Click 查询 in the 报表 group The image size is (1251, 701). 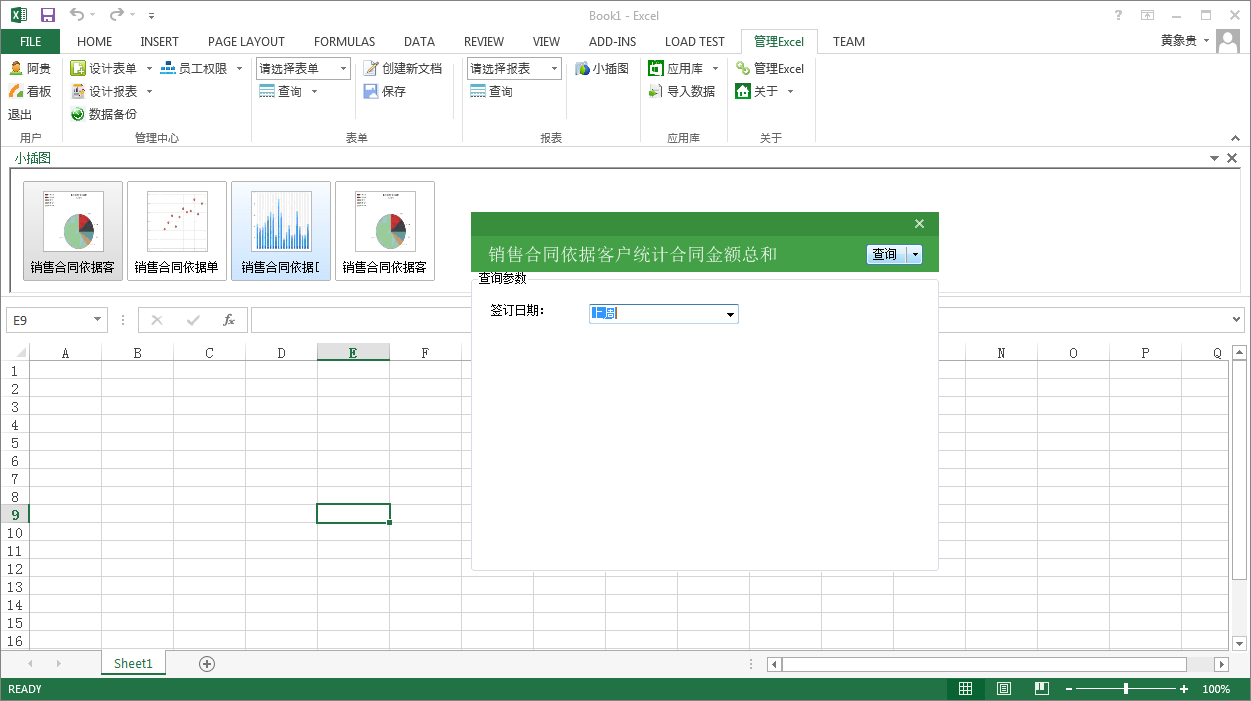(x=492, y=91)
